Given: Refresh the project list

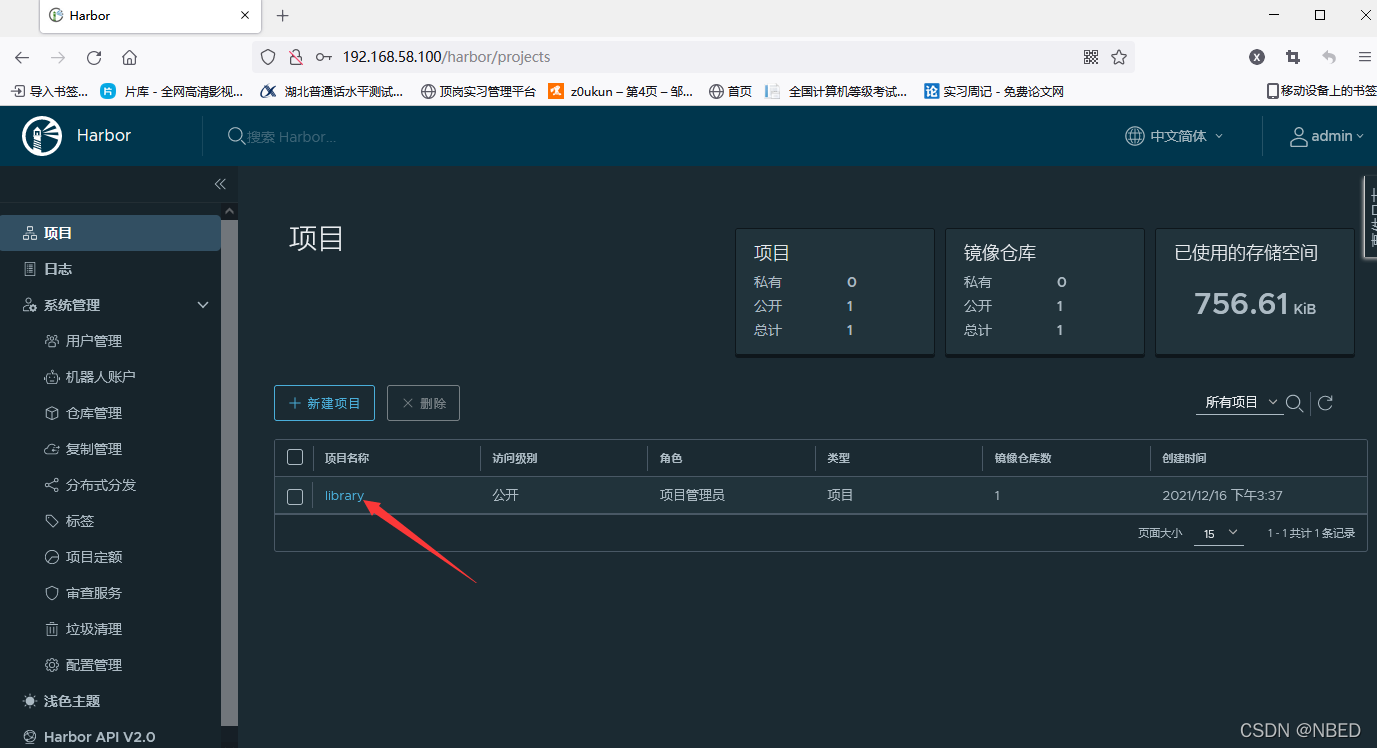Looking at the screenshot, I should coord(1325,403).
